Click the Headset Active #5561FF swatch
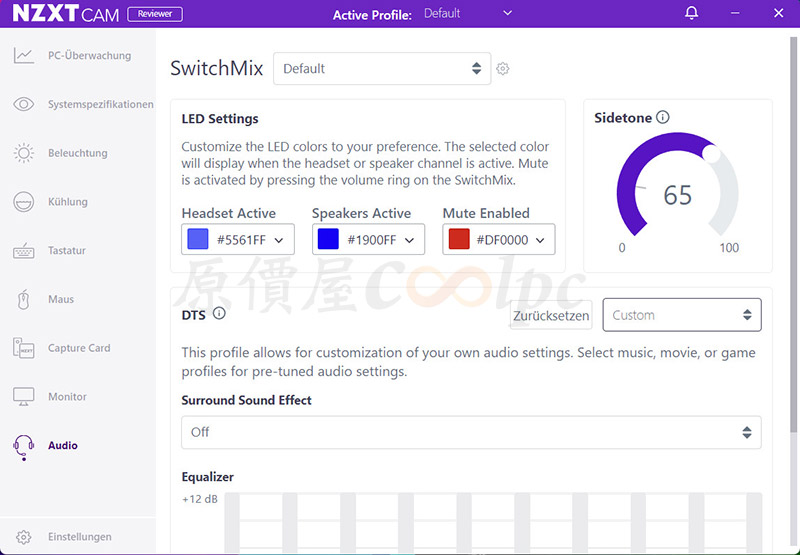Image resolution: width=800 pixels, height=555 pixels. [198, 239]
